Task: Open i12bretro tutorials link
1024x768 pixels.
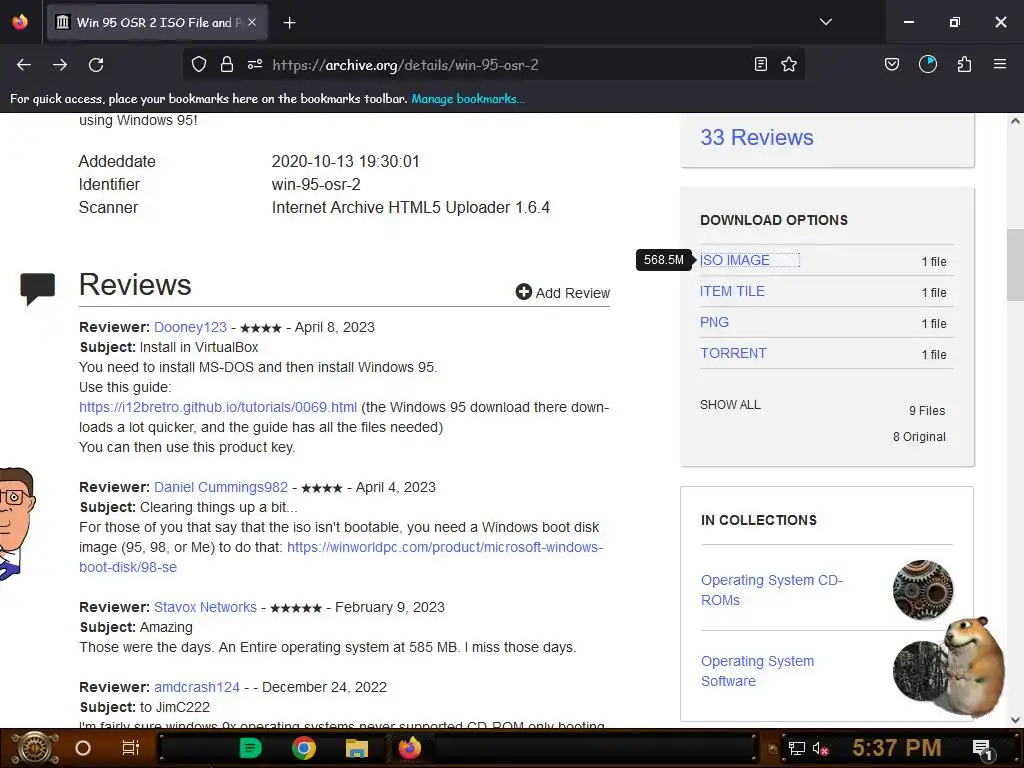Action: pos(218,408)
